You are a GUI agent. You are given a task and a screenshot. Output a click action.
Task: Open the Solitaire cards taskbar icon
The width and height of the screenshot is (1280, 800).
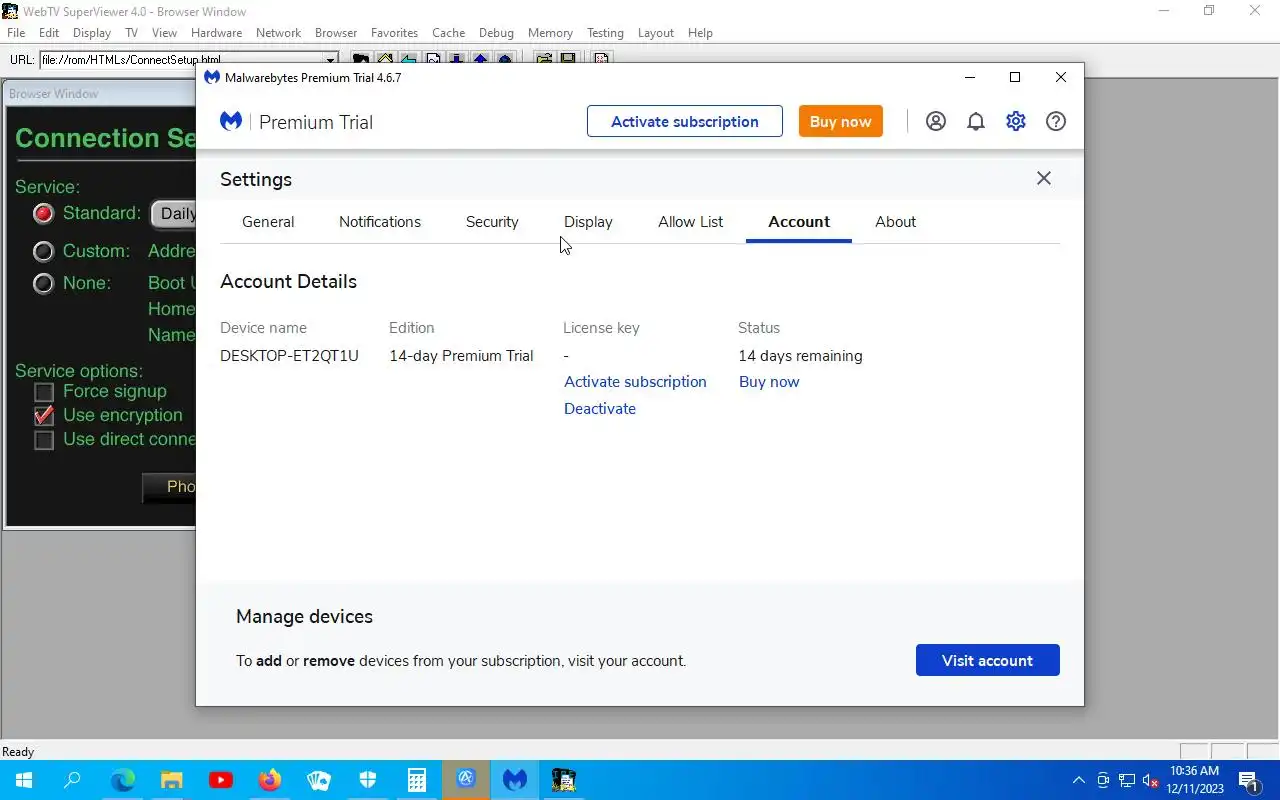[318, 780]
